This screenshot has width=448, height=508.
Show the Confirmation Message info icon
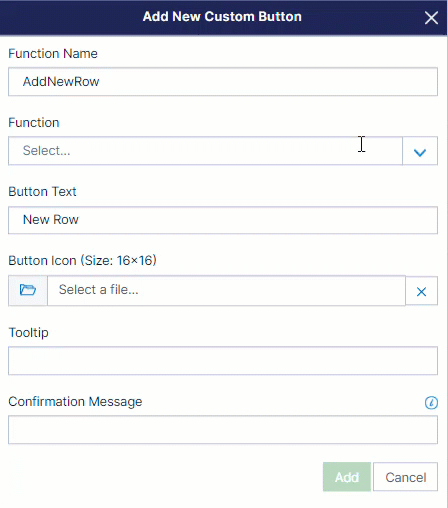431,403
